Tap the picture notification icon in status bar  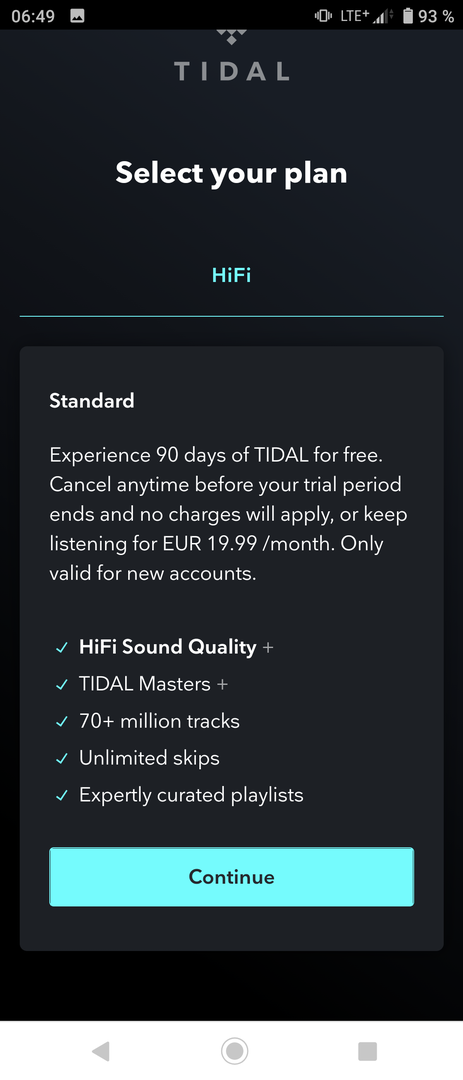78,16
